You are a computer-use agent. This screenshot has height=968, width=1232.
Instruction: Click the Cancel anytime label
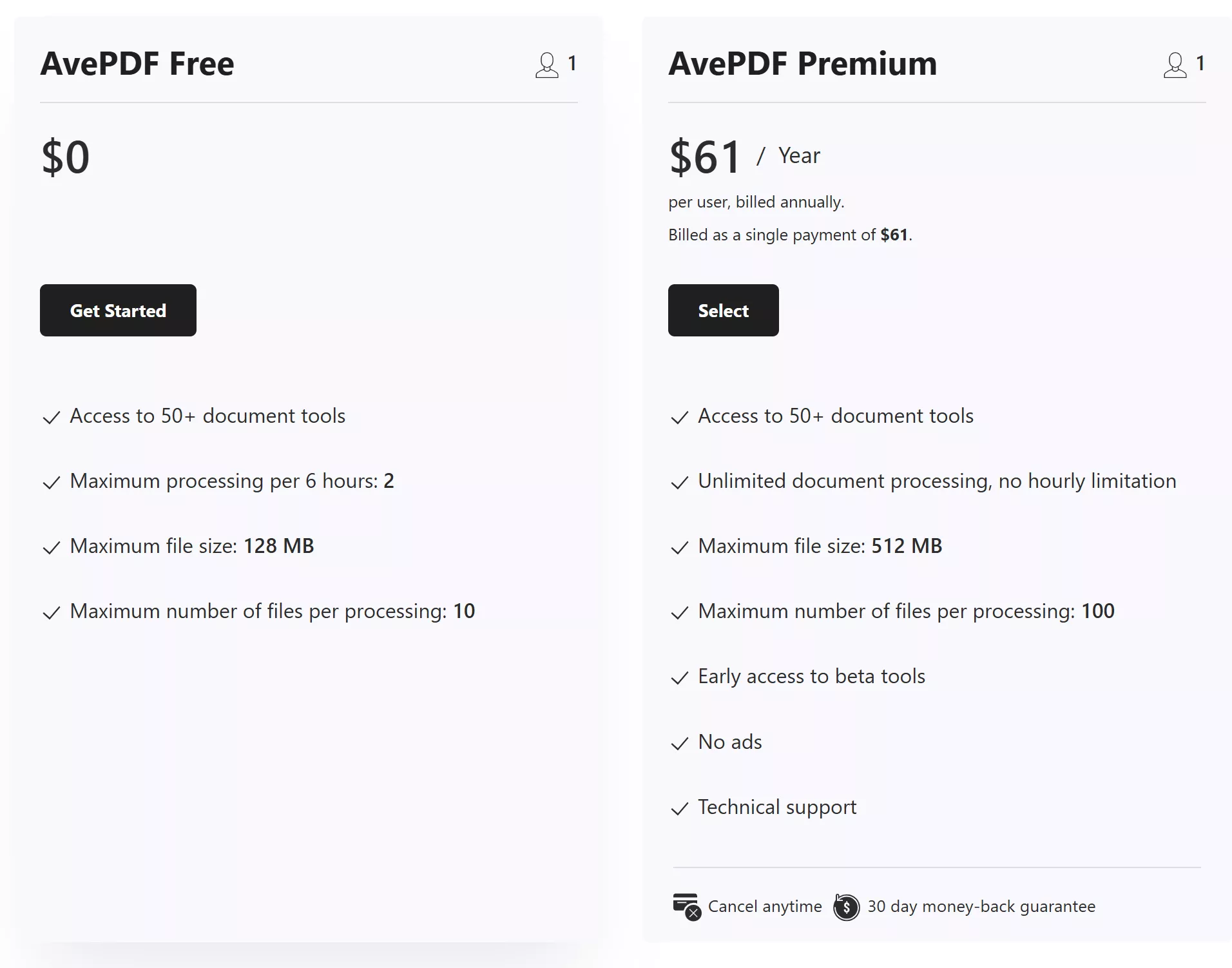click(764, 906)
